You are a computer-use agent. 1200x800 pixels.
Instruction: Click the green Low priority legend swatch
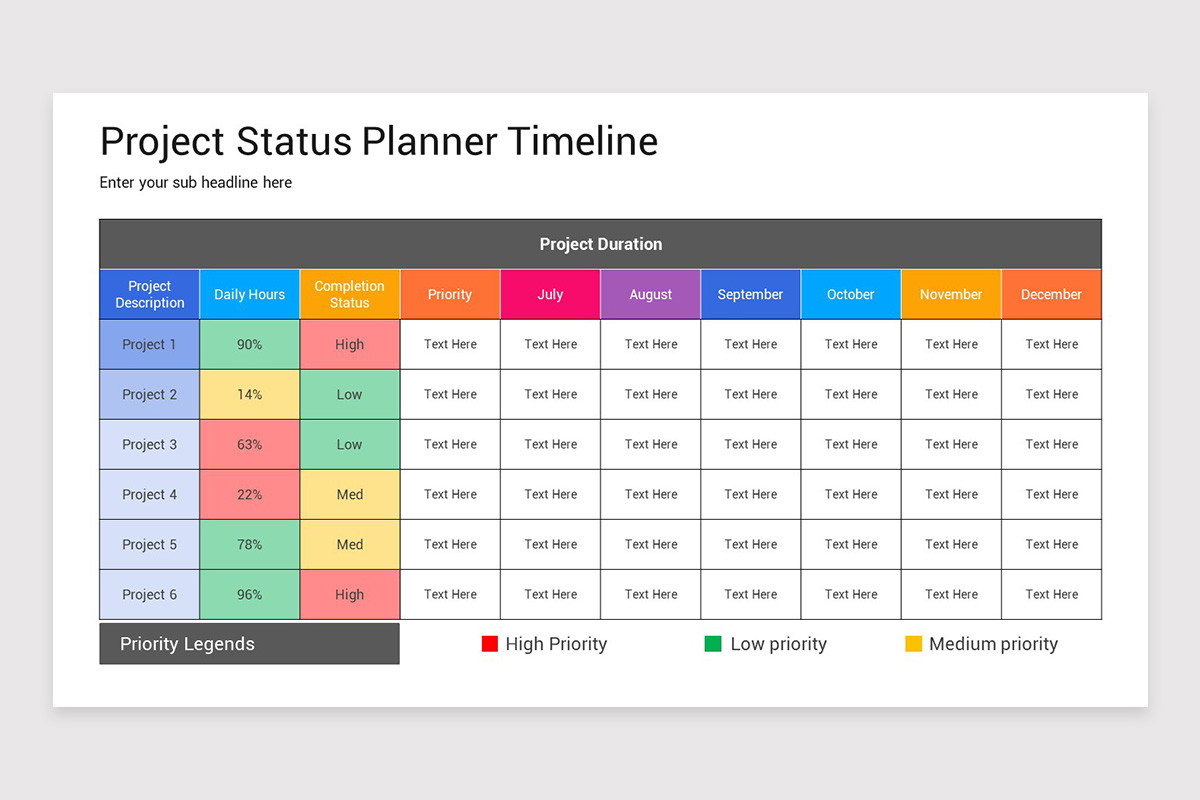click(x=713, y=644)
